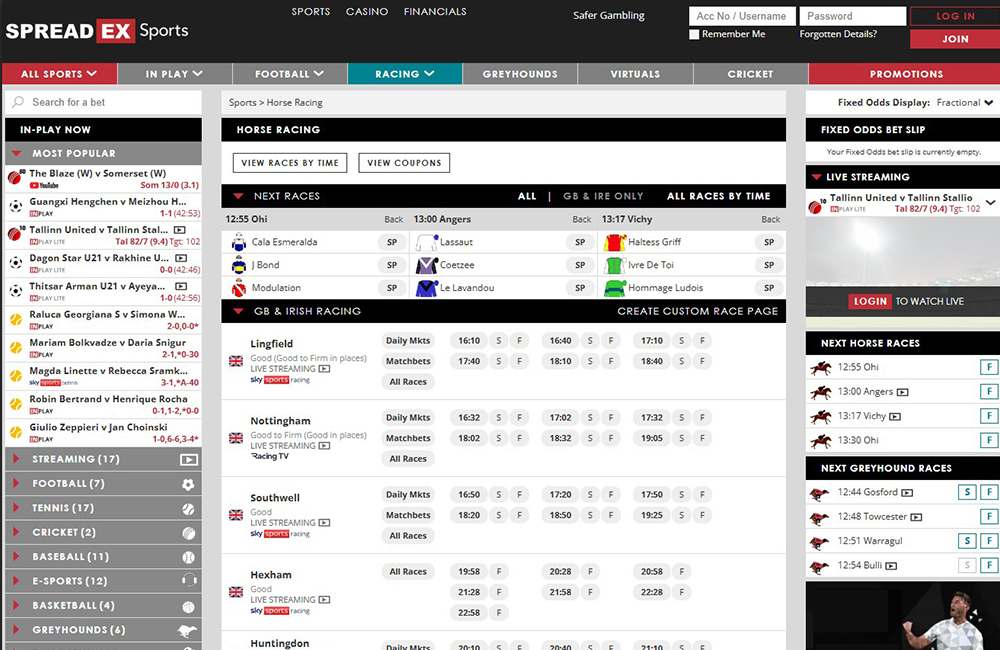Click the Lingfield live streaming icon
Image resolution: width=1000 pixels, height=650 pixels.
click(x=324, y=369)
